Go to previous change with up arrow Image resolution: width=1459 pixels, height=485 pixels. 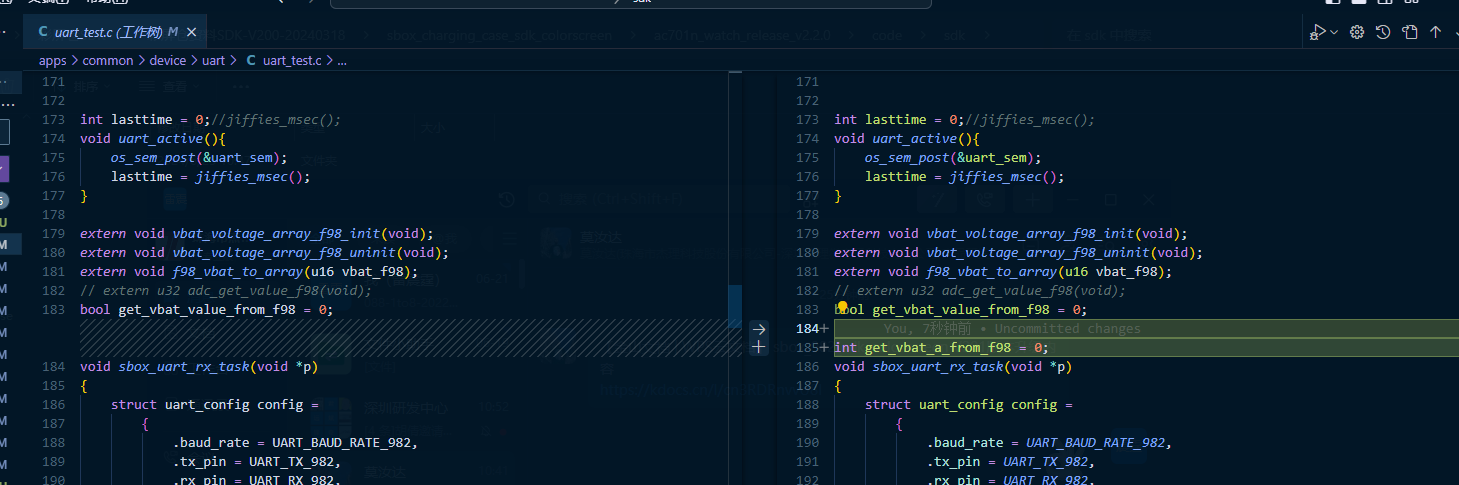[x=1435, y=32]
